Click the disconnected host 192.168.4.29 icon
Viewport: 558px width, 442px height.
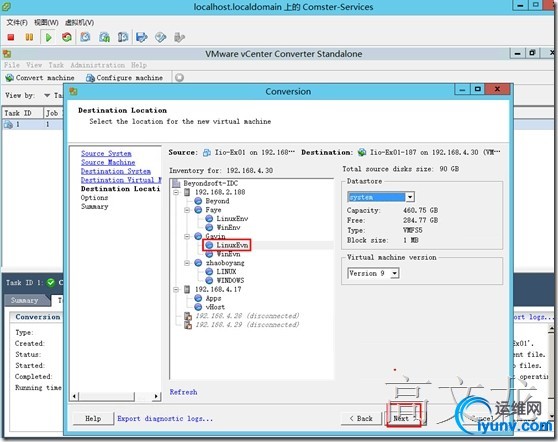[x=188, y=325]
